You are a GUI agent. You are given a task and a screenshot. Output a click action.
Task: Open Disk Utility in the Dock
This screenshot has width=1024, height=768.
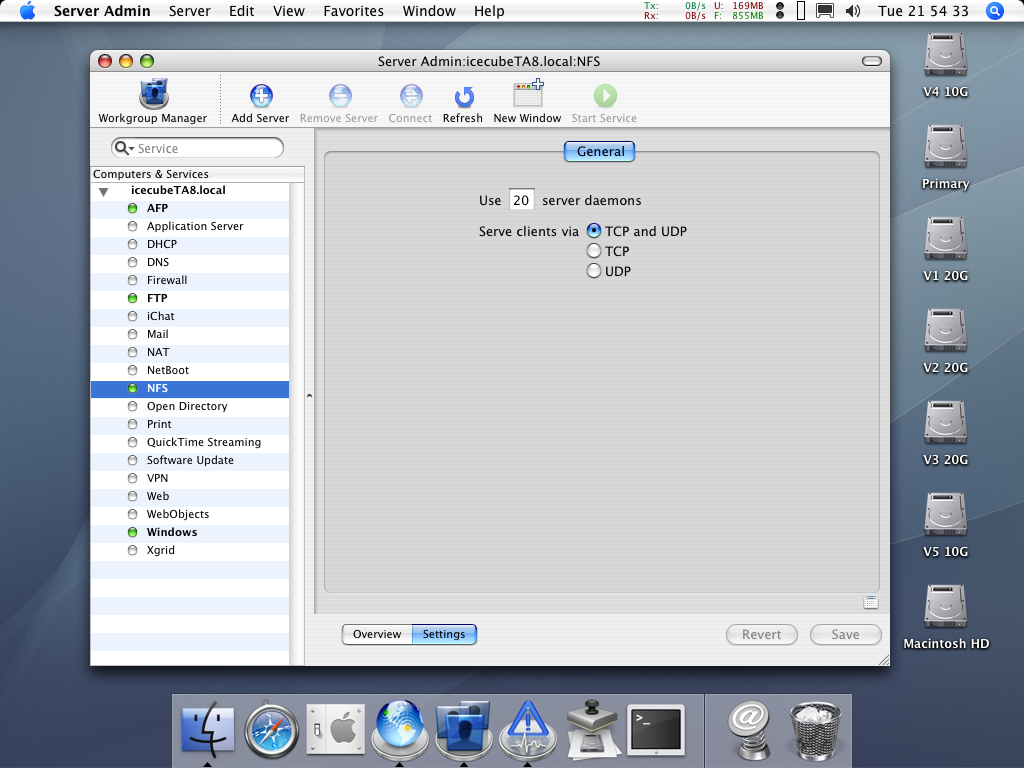(592, 729)
